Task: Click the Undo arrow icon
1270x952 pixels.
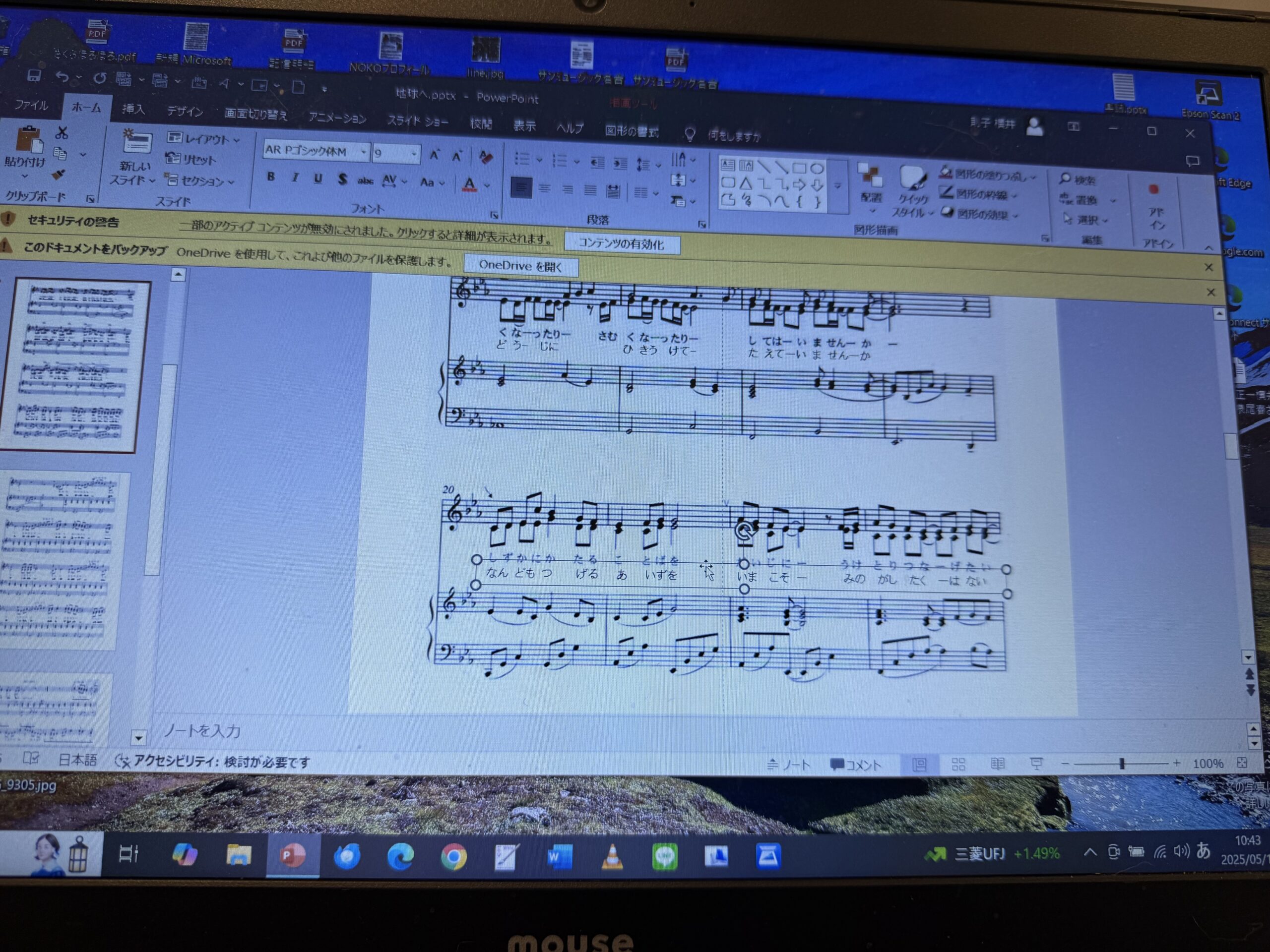Action: (62, 77)
